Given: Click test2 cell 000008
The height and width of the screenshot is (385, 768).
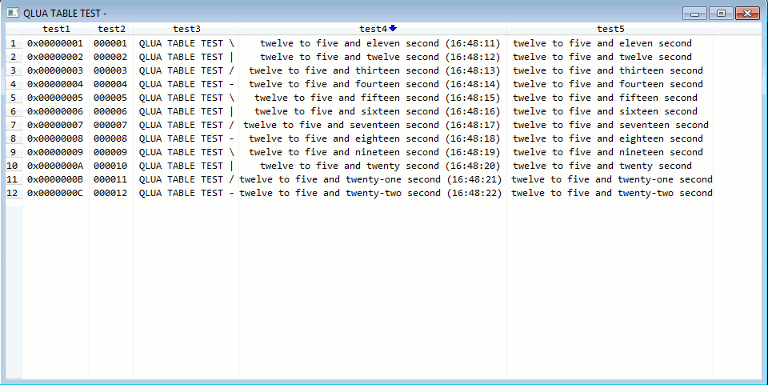Looking at the screenshot, I should click(111, 139).
